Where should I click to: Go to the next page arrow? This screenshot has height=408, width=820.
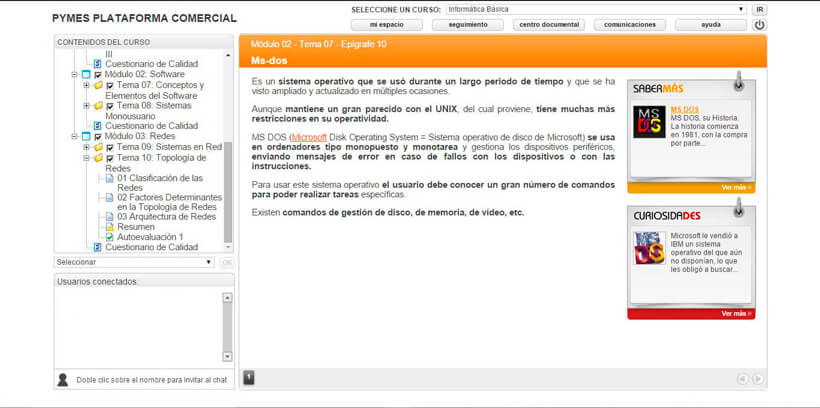(x=758, y=379)
